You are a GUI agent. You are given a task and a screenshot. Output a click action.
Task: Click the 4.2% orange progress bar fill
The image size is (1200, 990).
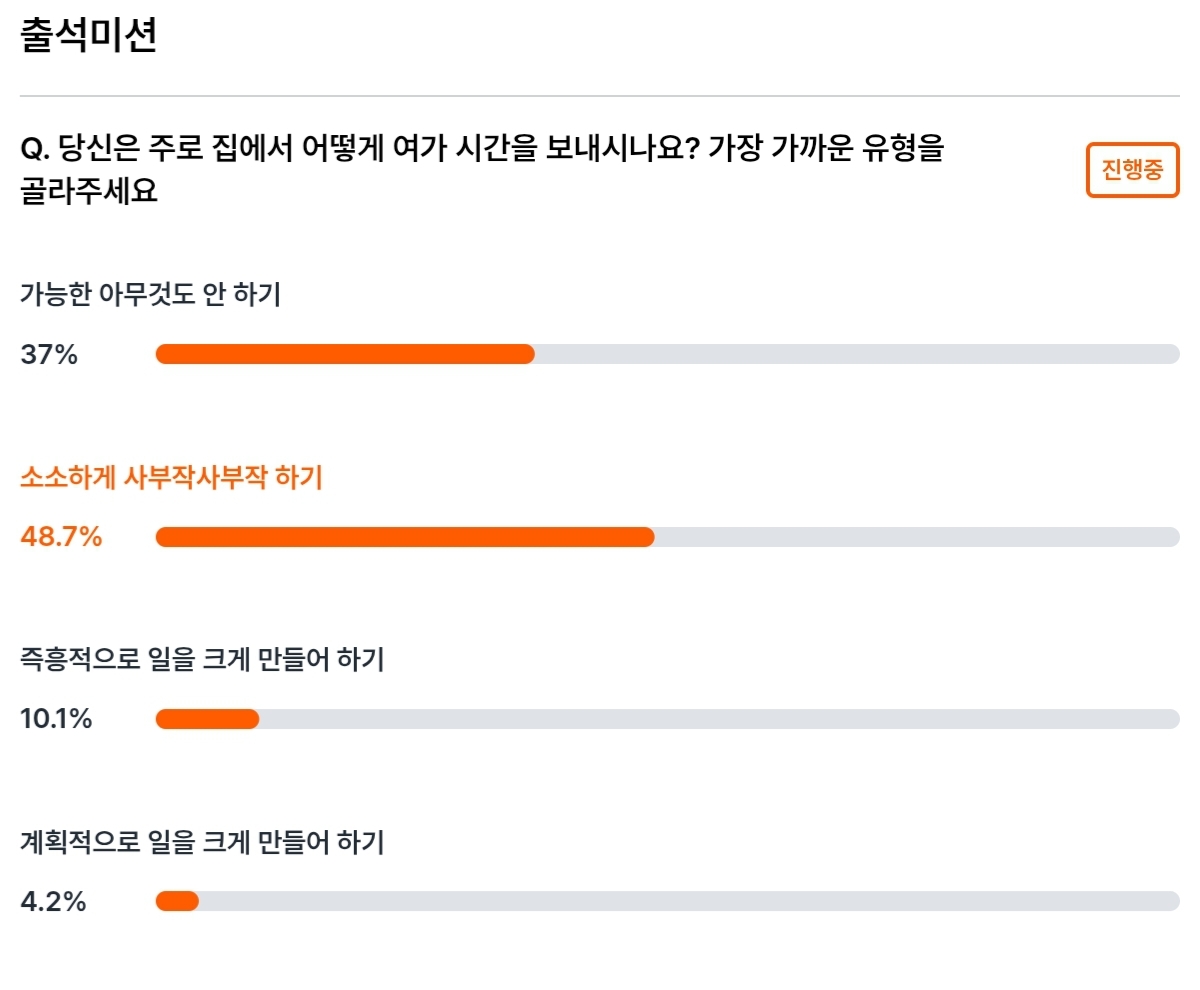(177, 902)
